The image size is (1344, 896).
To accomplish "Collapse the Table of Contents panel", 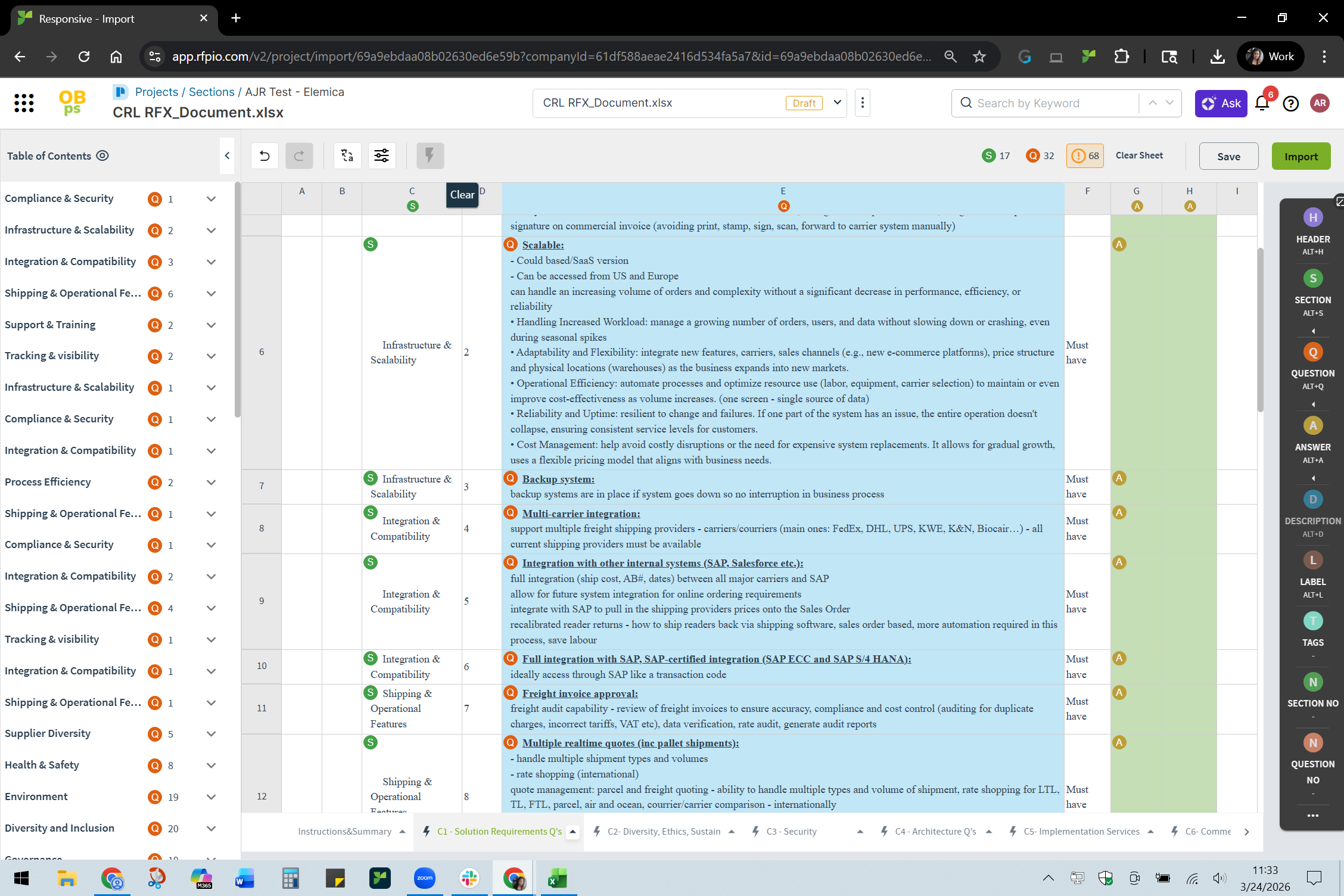I will point(227,155).
